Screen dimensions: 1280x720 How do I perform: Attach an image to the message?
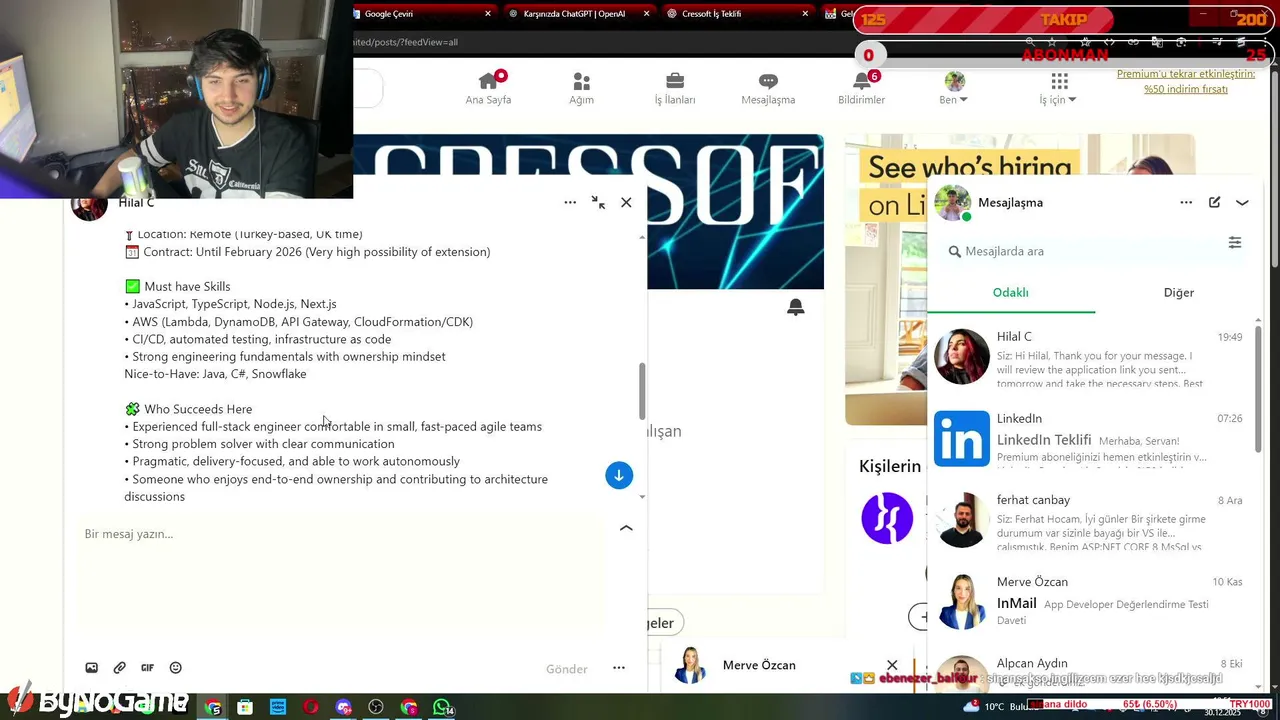click(91, 668)
